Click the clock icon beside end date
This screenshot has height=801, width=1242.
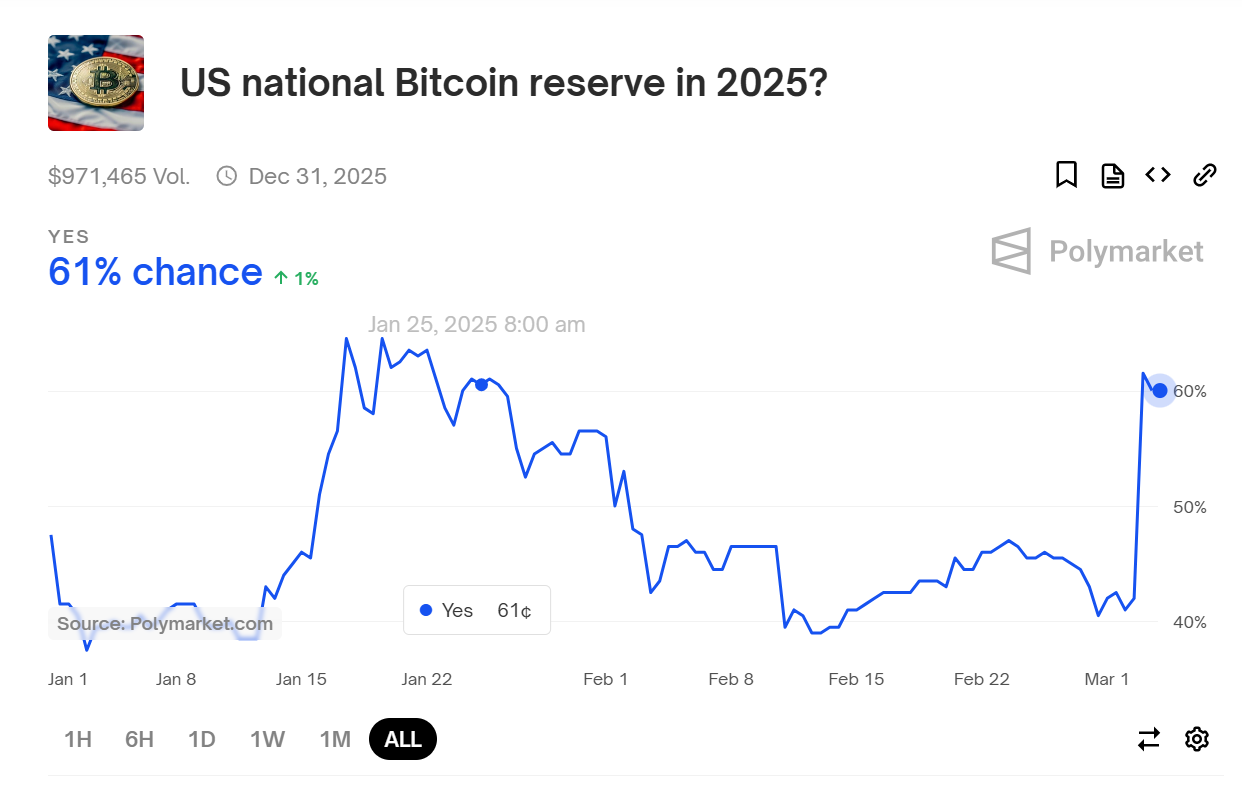pyautogui.click(x=227, y=177)
